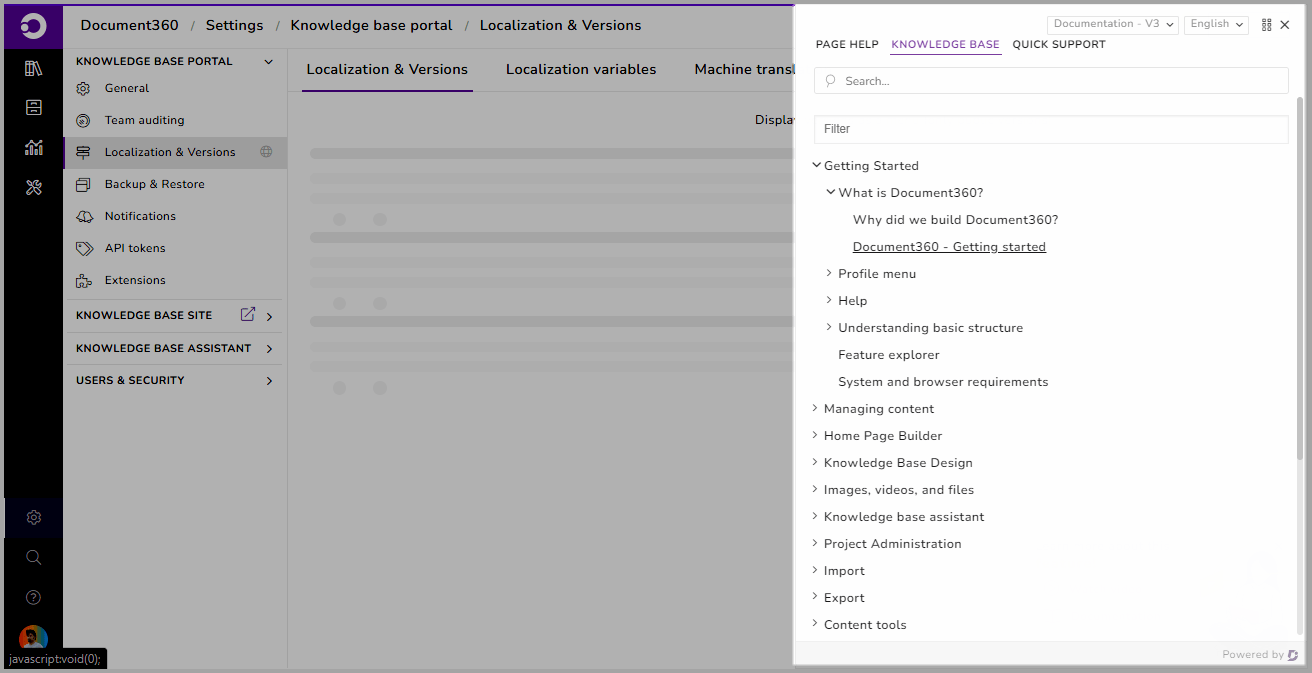The image size is (1312, 673).
Task: Click the Powered by Document360 logo
Action: coord(1293,655)
